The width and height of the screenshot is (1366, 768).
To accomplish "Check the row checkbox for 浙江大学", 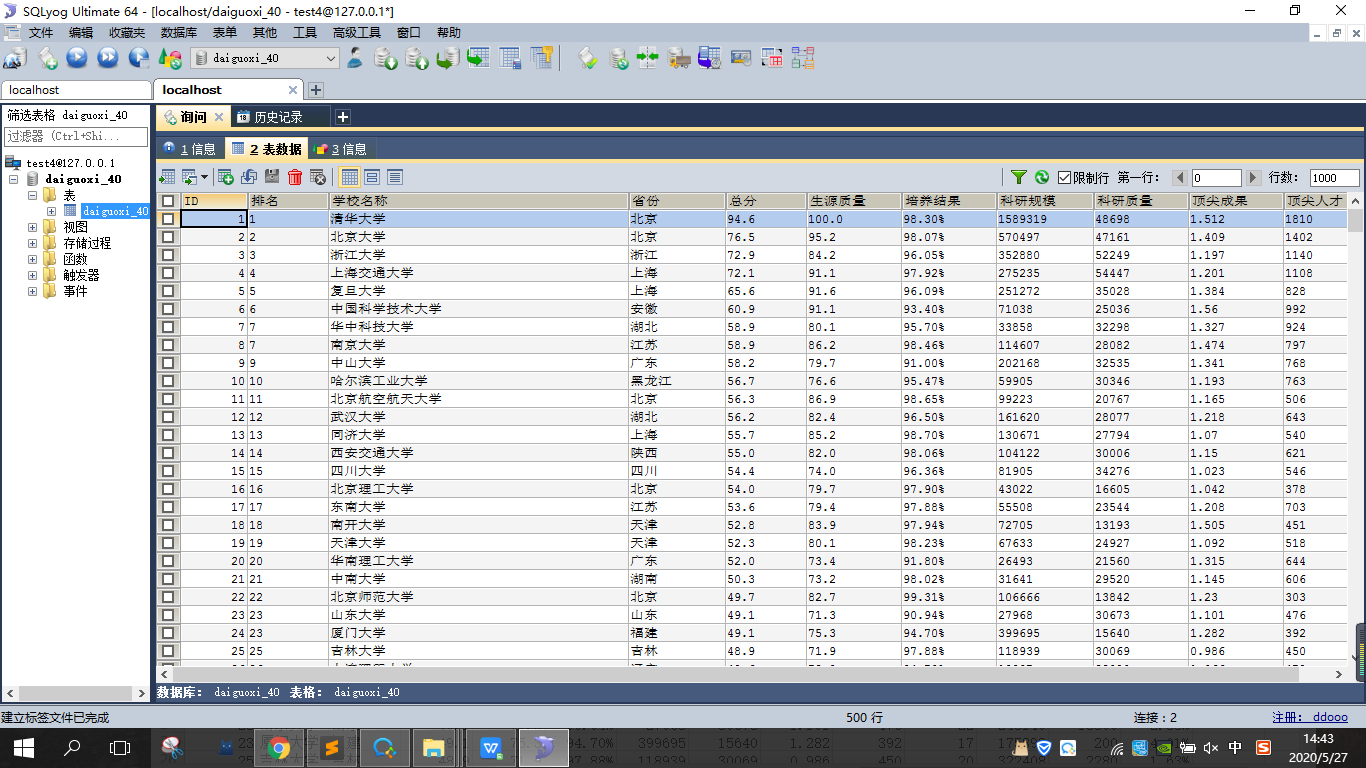I will point(168,255).
